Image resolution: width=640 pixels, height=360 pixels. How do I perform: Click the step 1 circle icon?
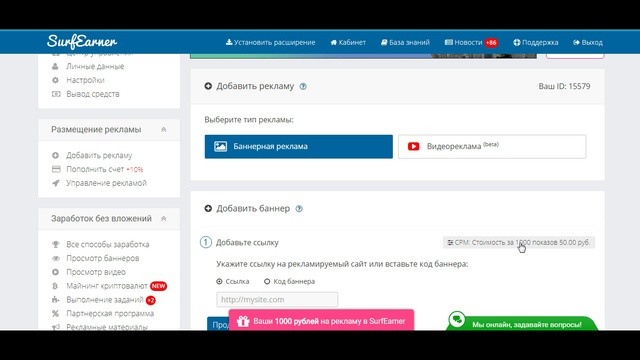coord(206,242)
